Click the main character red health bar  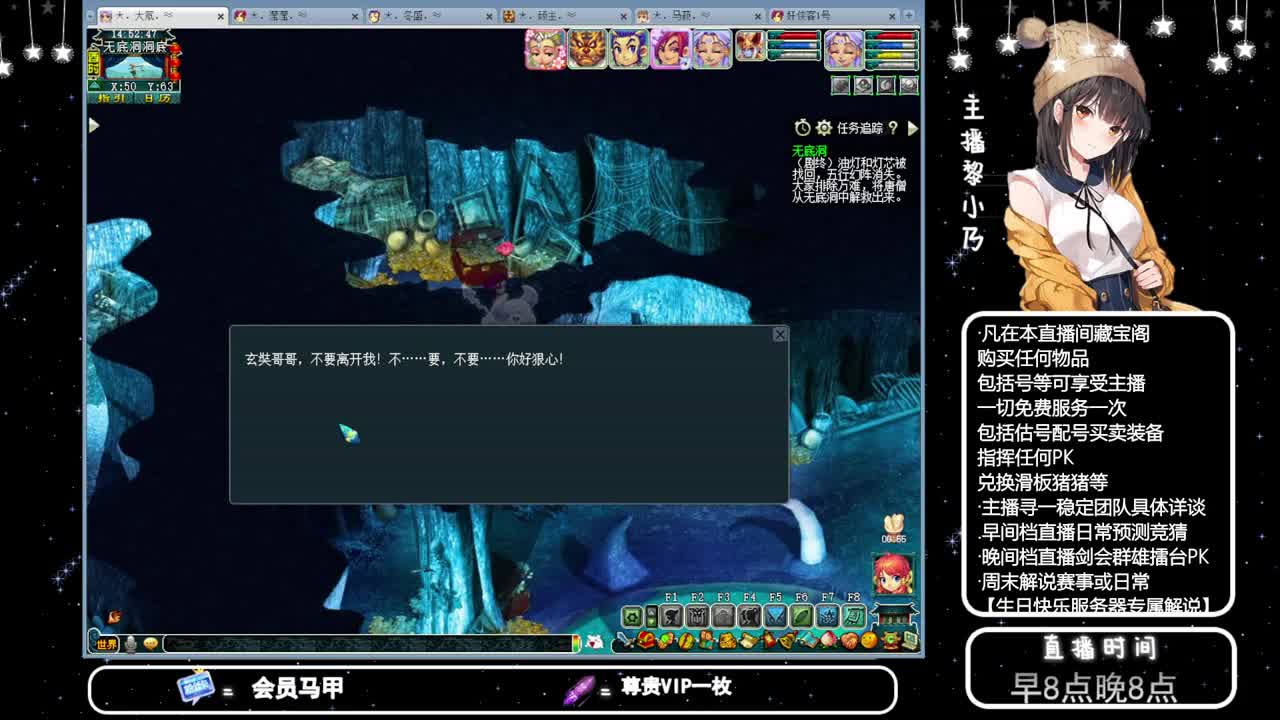pos(892,36)
